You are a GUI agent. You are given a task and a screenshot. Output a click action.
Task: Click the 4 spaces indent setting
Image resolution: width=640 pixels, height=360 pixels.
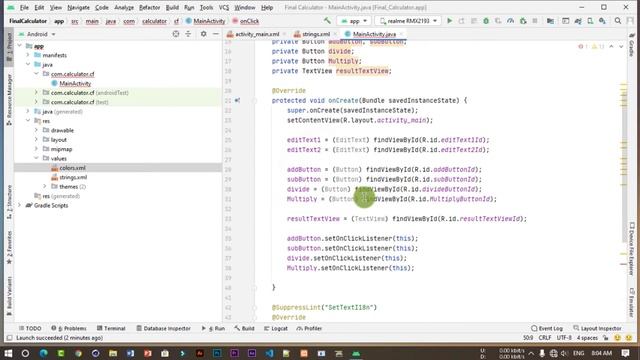point(587,338)
